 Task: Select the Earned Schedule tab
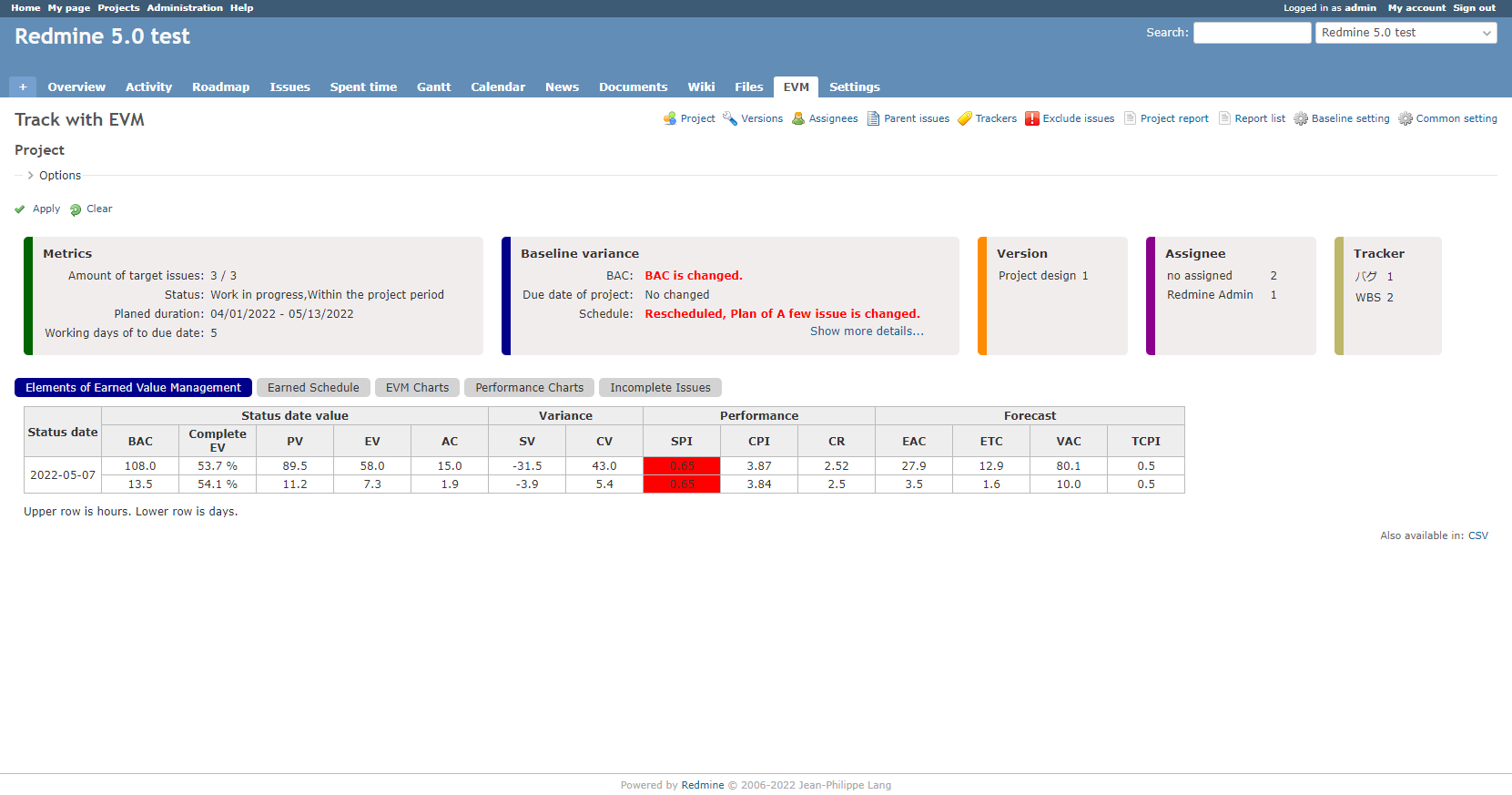coord(313,388)
